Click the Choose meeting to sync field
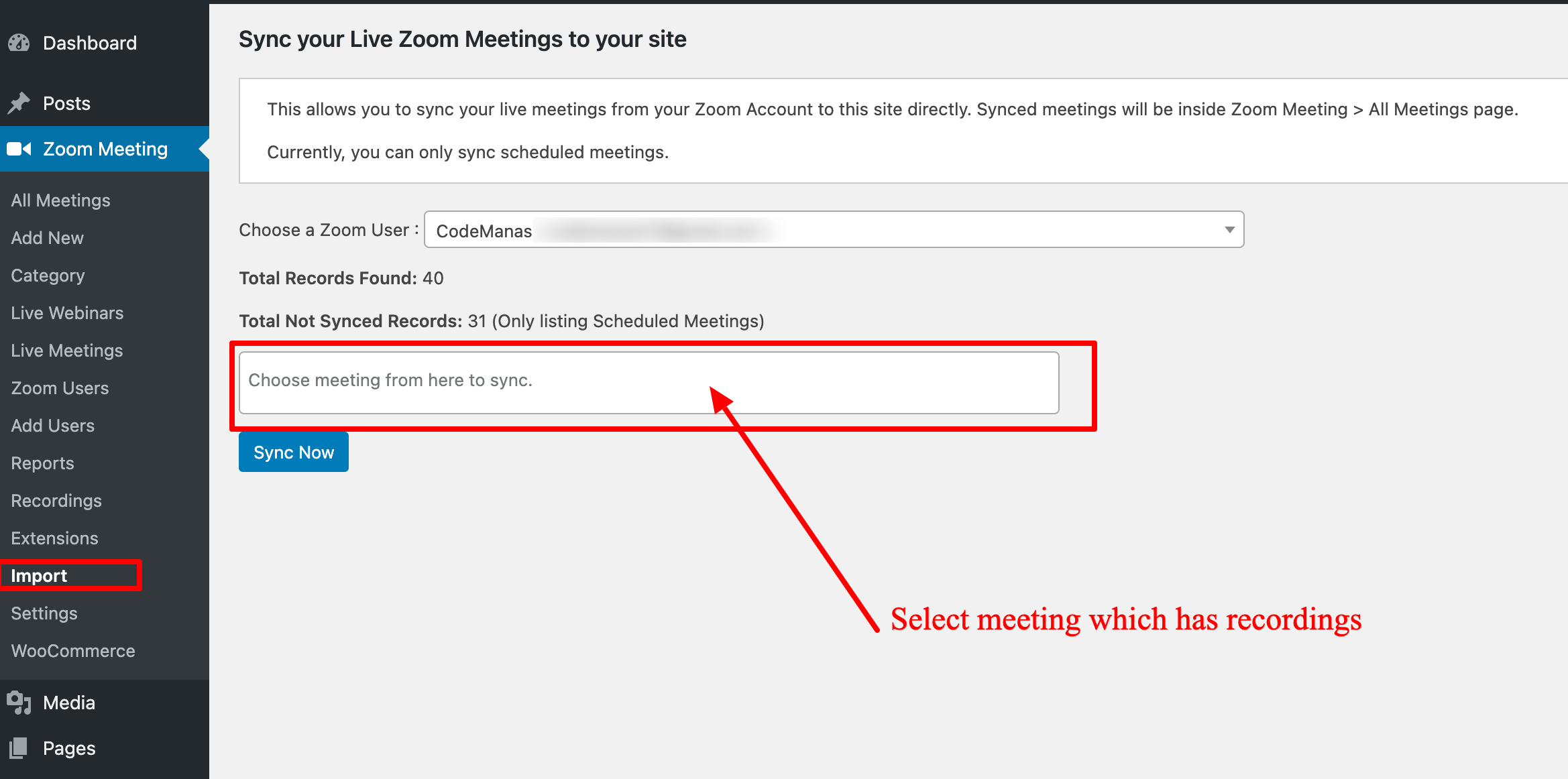1568x779 pixels. tap(649, 382)
